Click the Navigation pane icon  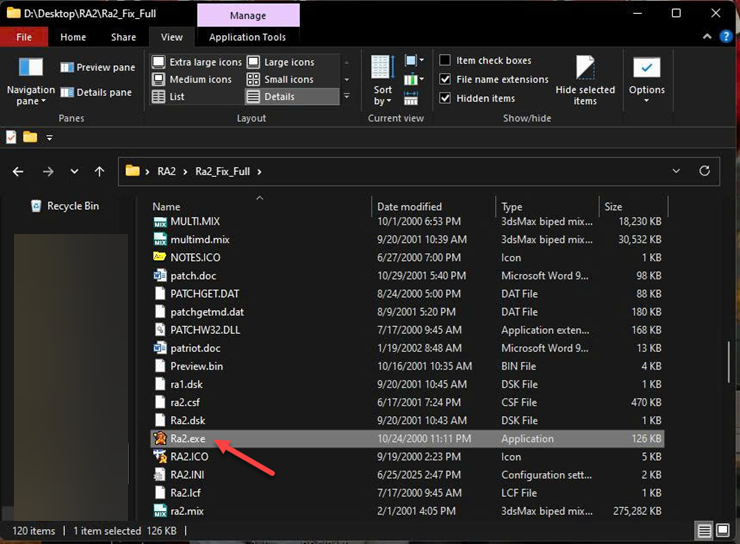point(31,67)
